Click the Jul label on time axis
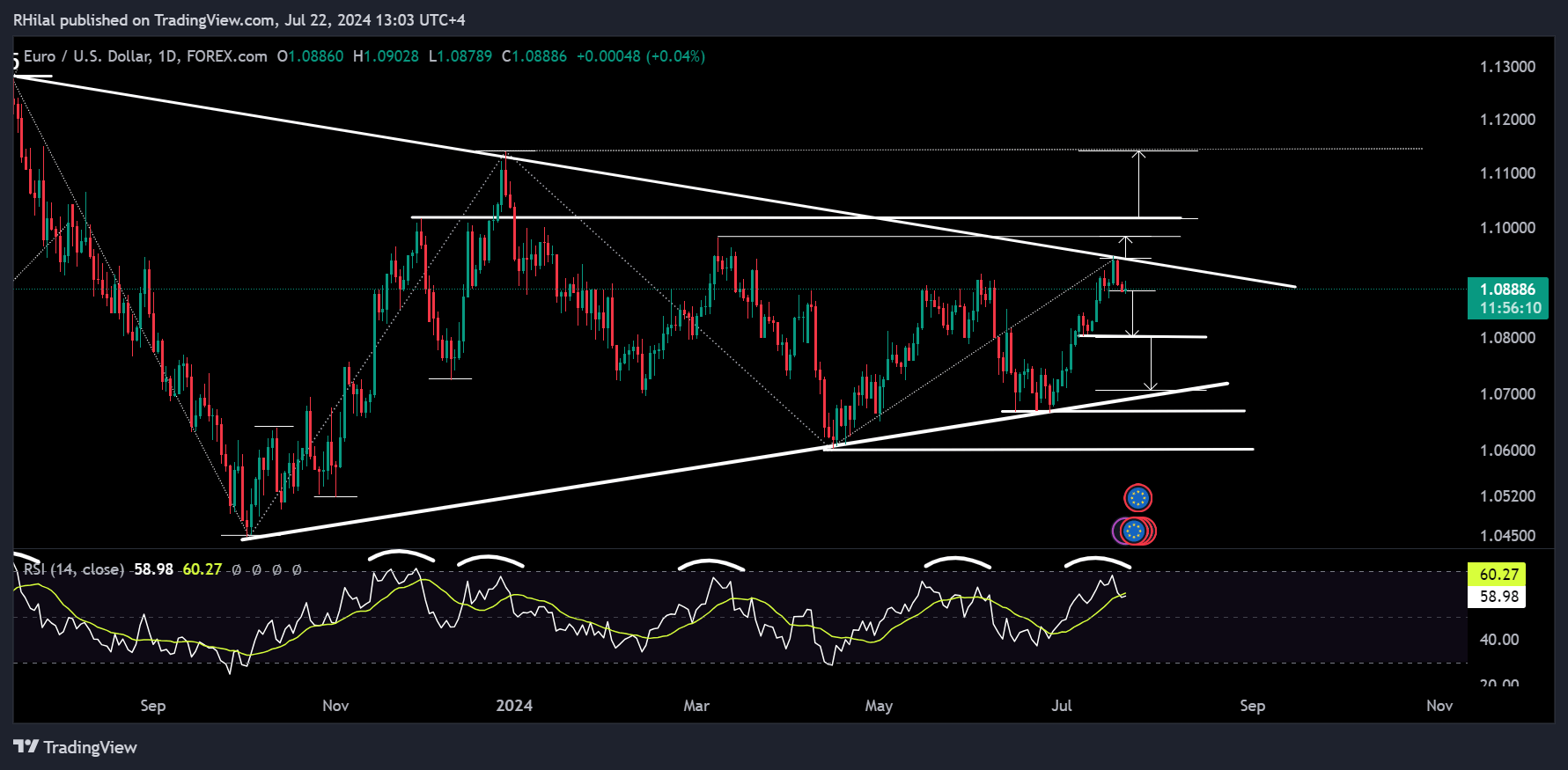1568x770 pixels. tap(1062, 706)
